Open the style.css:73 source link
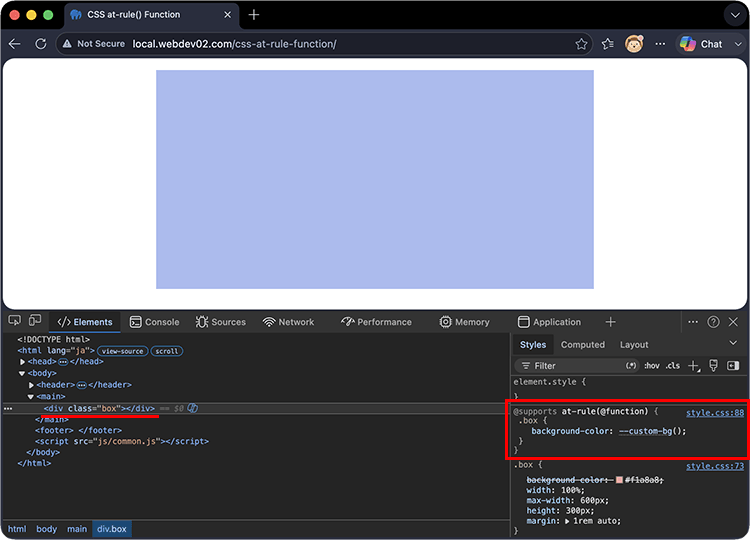The height and width of the screenshot is (540, 750). (715, 466)
